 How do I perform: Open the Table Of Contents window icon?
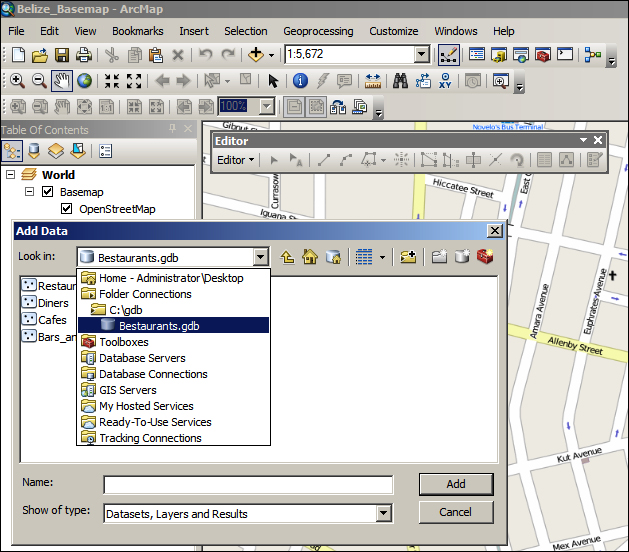click(x=477, y=55)
